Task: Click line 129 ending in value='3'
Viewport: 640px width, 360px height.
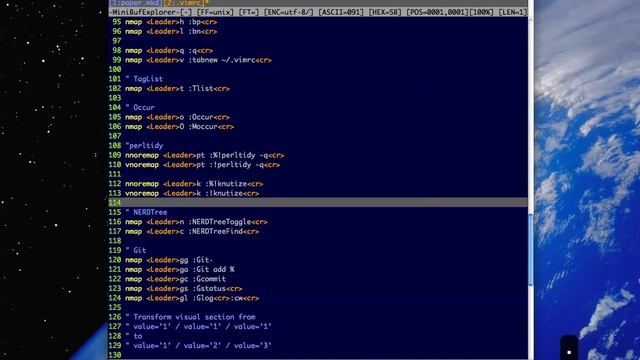Action: 198,346
